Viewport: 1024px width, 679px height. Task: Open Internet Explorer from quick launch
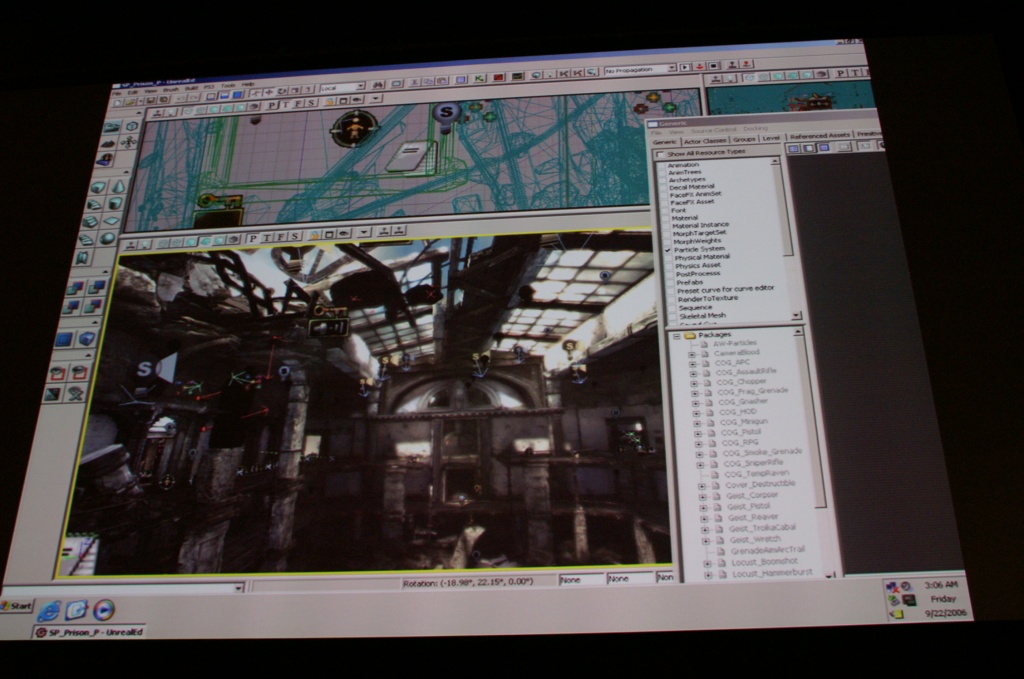coord(50,610)
